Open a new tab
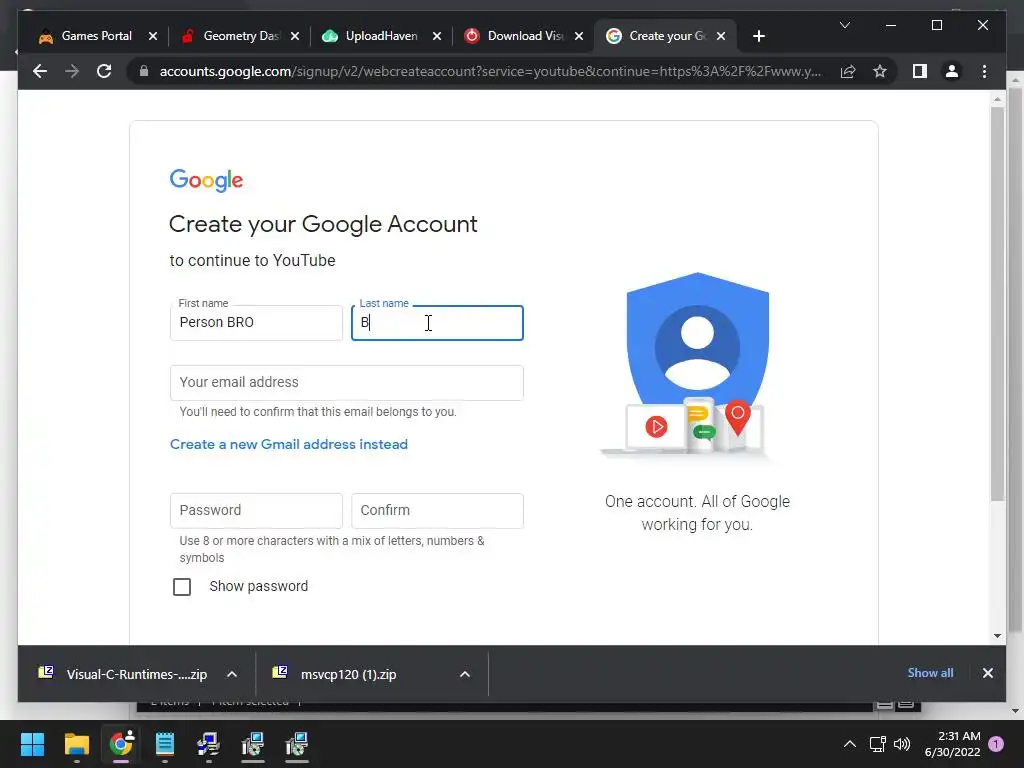This screenshot has width=1024, height=768. [758, 36]
